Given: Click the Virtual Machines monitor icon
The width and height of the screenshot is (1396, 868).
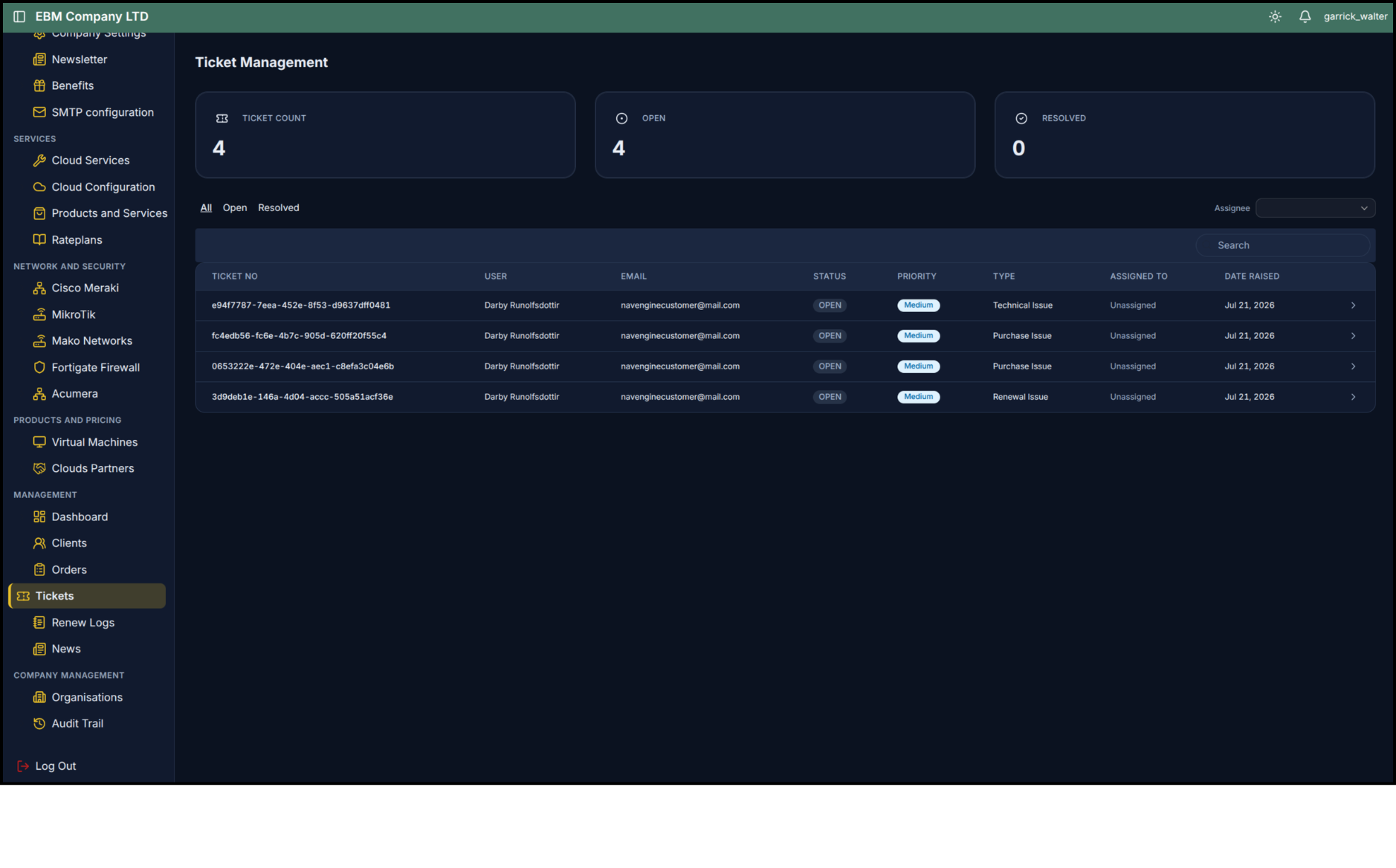Looking at the screenshot, I should (39, 442).
